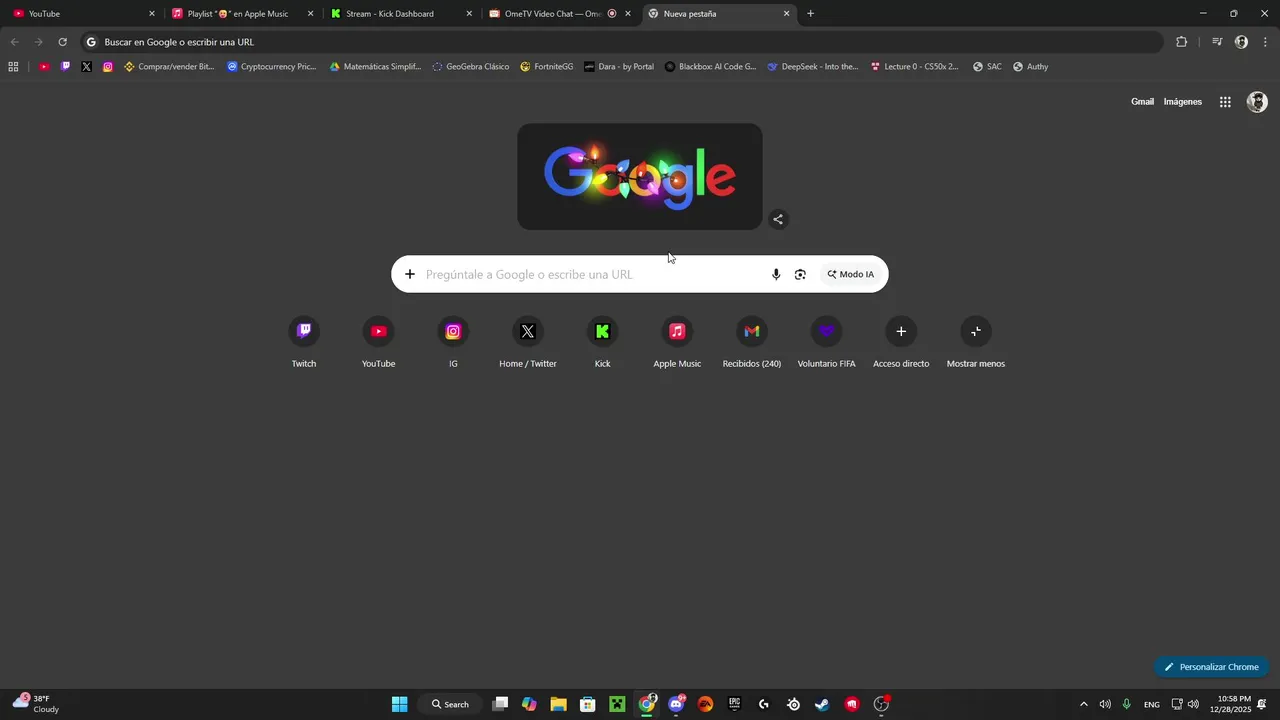Add a new shortcut with Acceso directo

[x=901, y=342]
